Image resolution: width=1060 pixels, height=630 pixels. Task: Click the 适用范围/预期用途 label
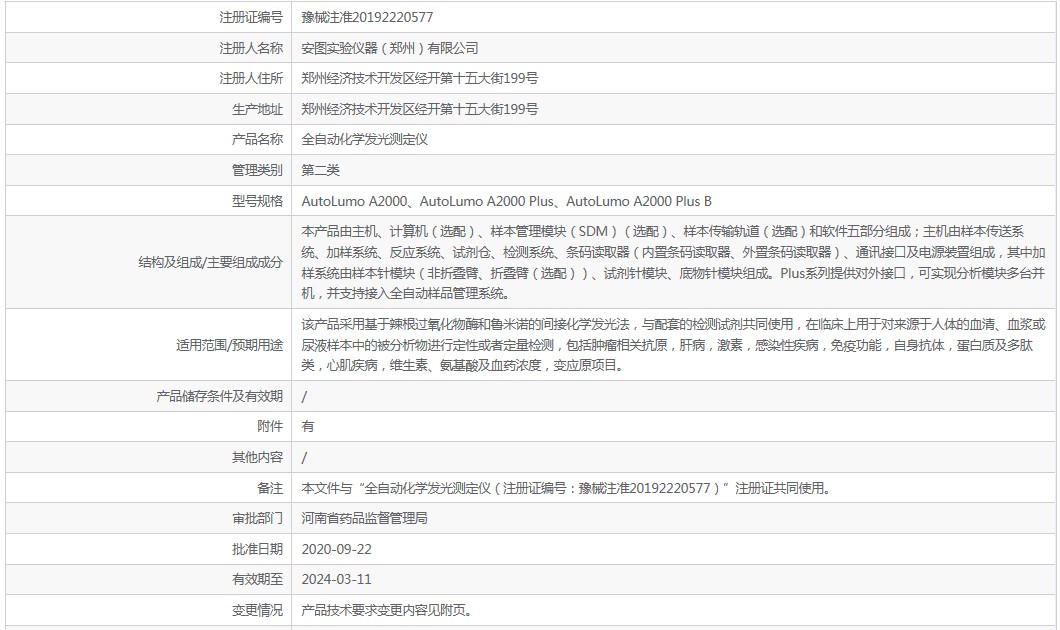click(230, 345)
